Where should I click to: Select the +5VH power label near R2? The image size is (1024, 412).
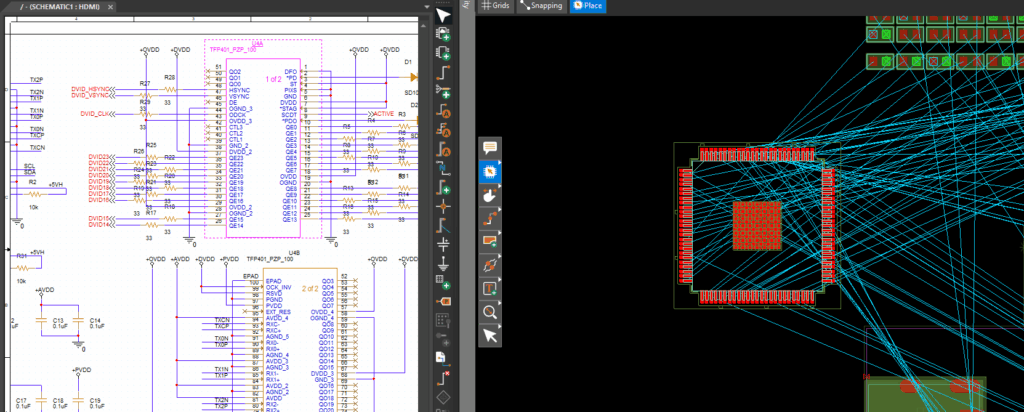54,185
